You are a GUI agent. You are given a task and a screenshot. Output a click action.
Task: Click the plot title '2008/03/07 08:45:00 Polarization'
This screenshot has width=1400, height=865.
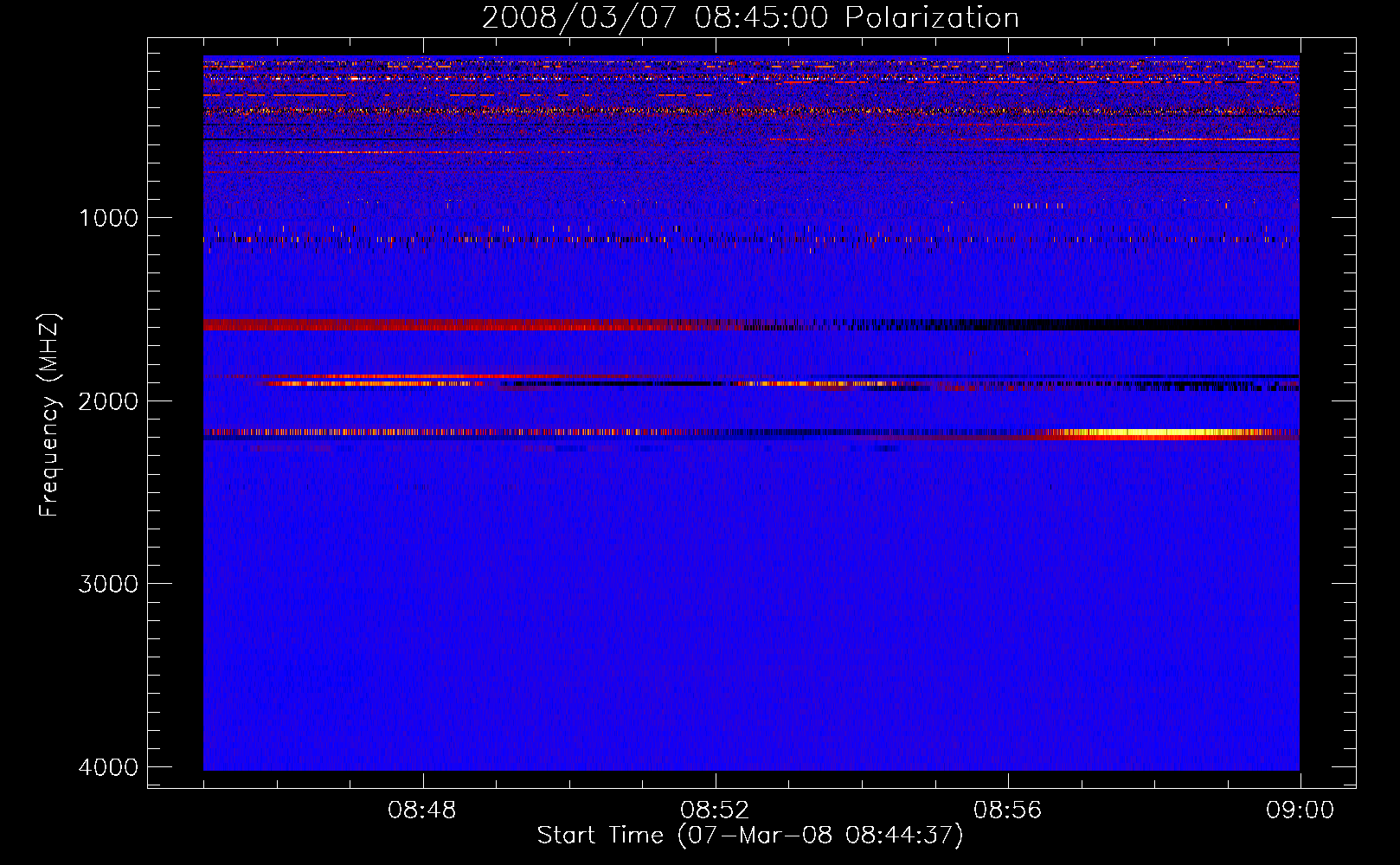point(750,18)
